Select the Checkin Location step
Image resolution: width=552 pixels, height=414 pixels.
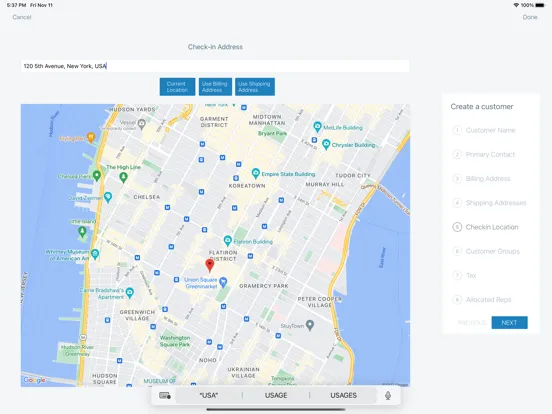tap(485, 227)
